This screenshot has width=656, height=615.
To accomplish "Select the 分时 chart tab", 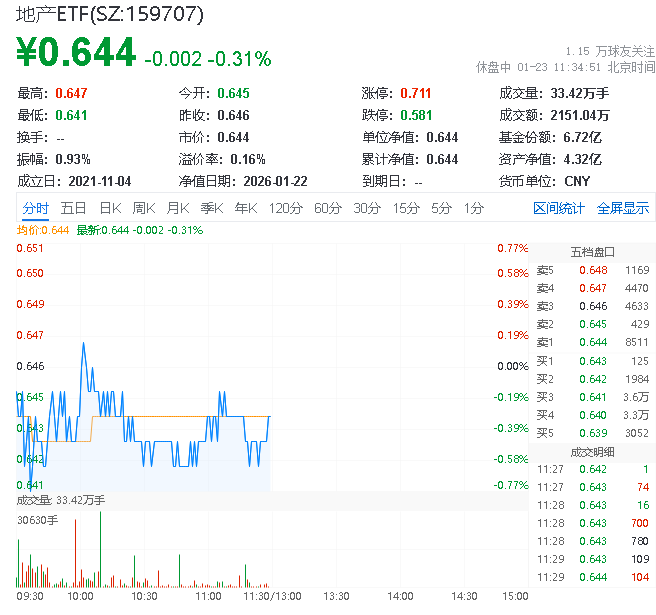I will pyautogui.click(x=35, y=208).
